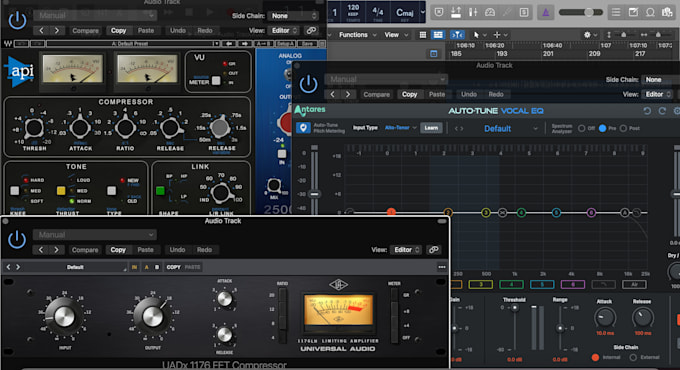Select the Pre spectrum analyzer radio

click(x=602, y=128)
